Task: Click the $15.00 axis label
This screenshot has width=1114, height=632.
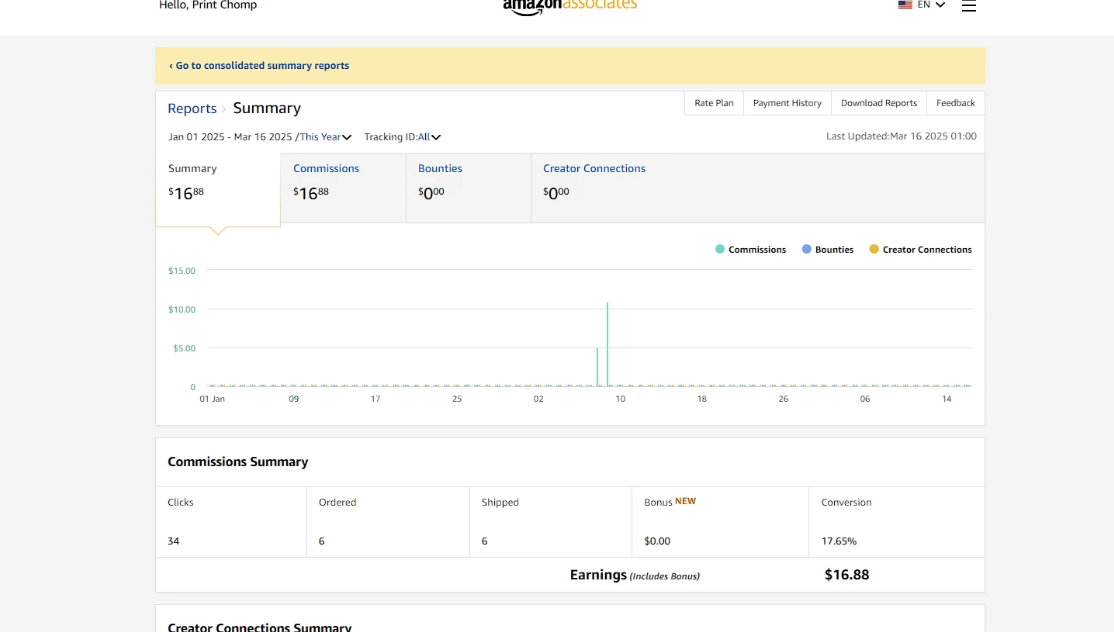Action: 182,271
